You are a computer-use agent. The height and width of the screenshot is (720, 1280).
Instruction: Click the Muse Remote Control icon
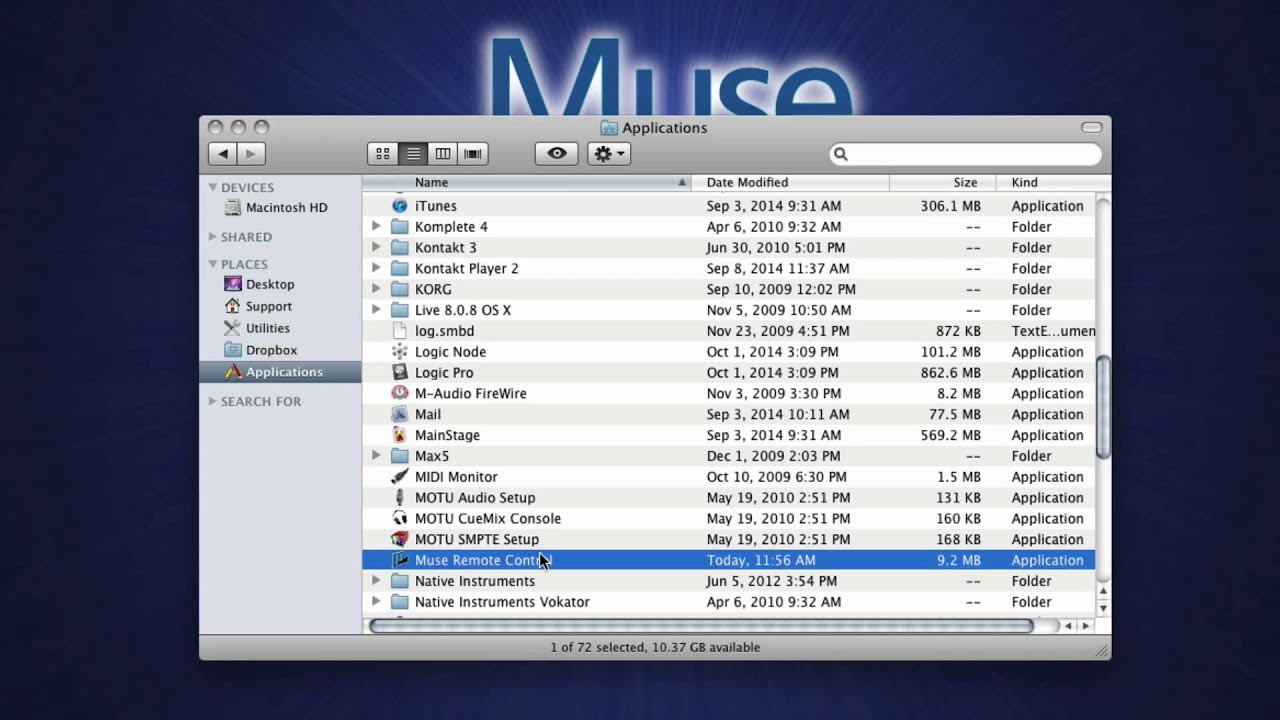pyautogui.click(x=400, y=560)
